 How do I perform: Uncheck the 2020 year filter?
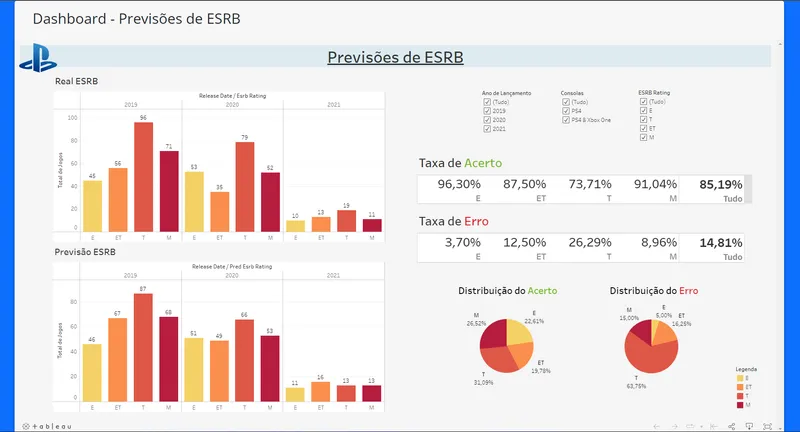pos(487,120)
